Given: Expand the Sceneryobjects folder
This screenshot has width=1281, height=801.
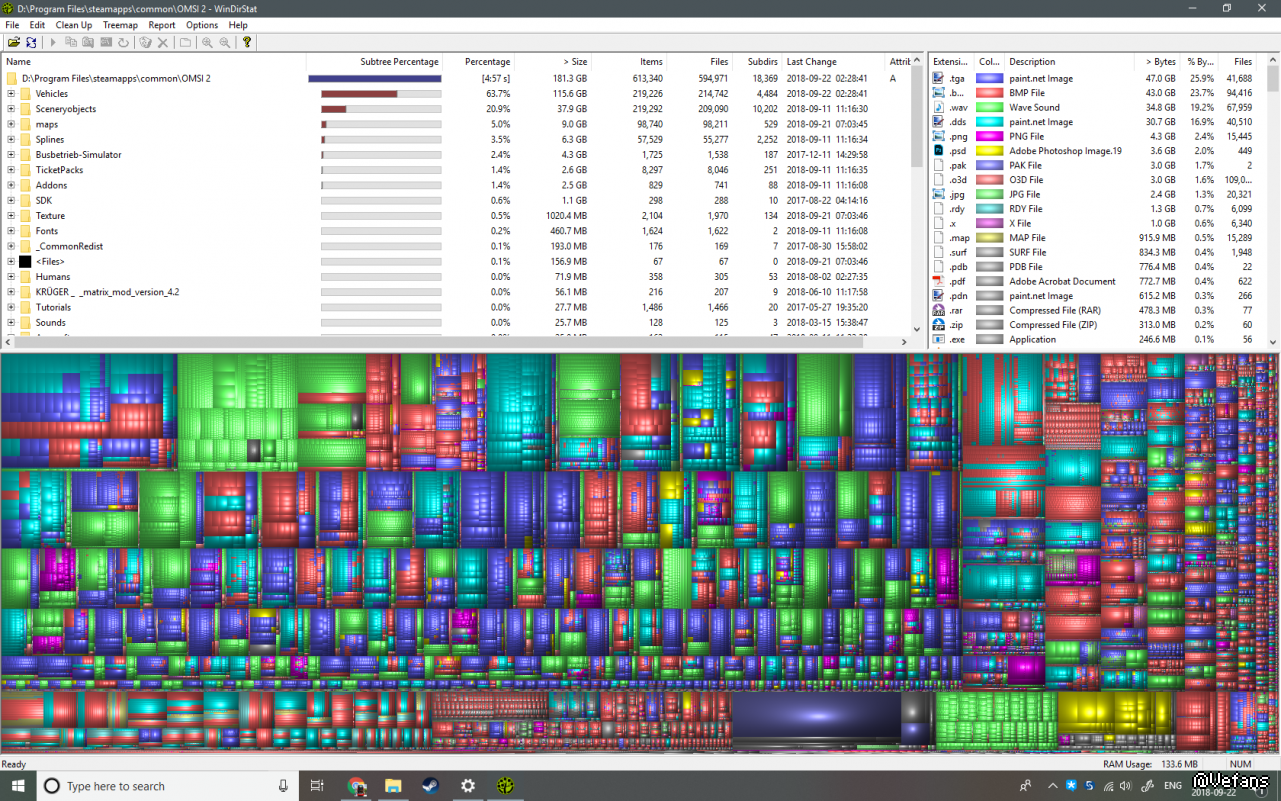Looking at the screenshot, I should tap(11, 109).
